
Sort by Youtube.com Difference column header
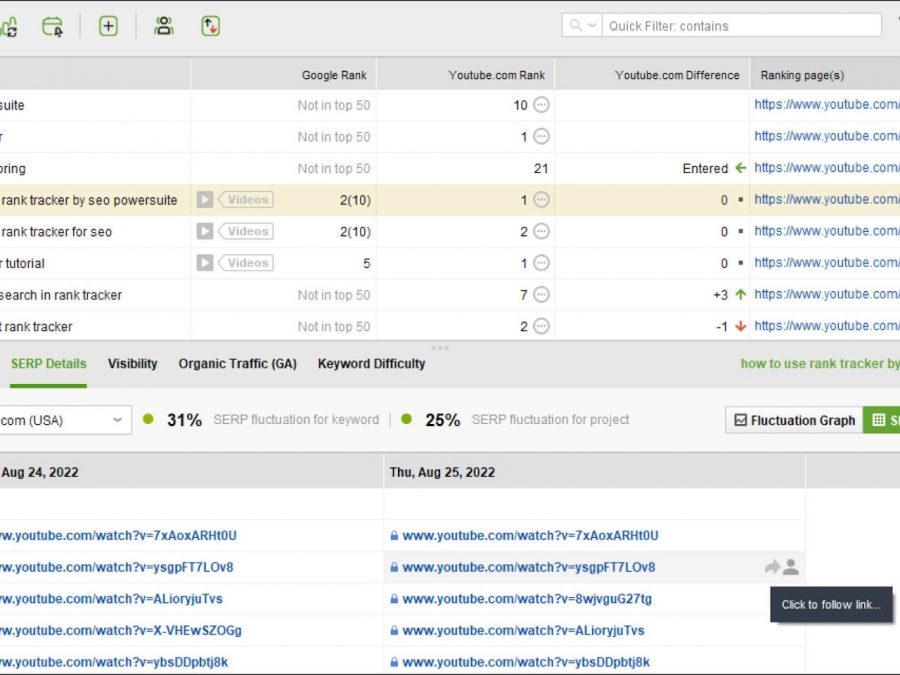[677, 75]
